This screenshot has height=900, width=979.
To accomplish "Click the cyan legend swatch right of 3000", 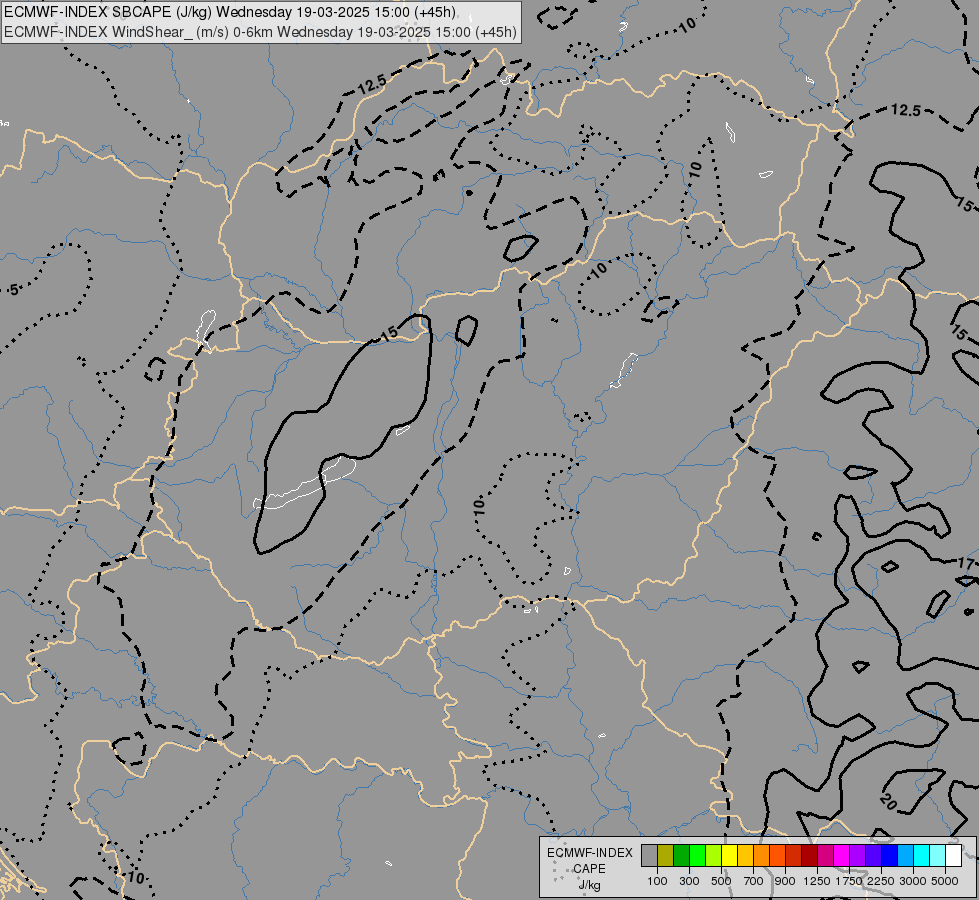I will 922,856.
